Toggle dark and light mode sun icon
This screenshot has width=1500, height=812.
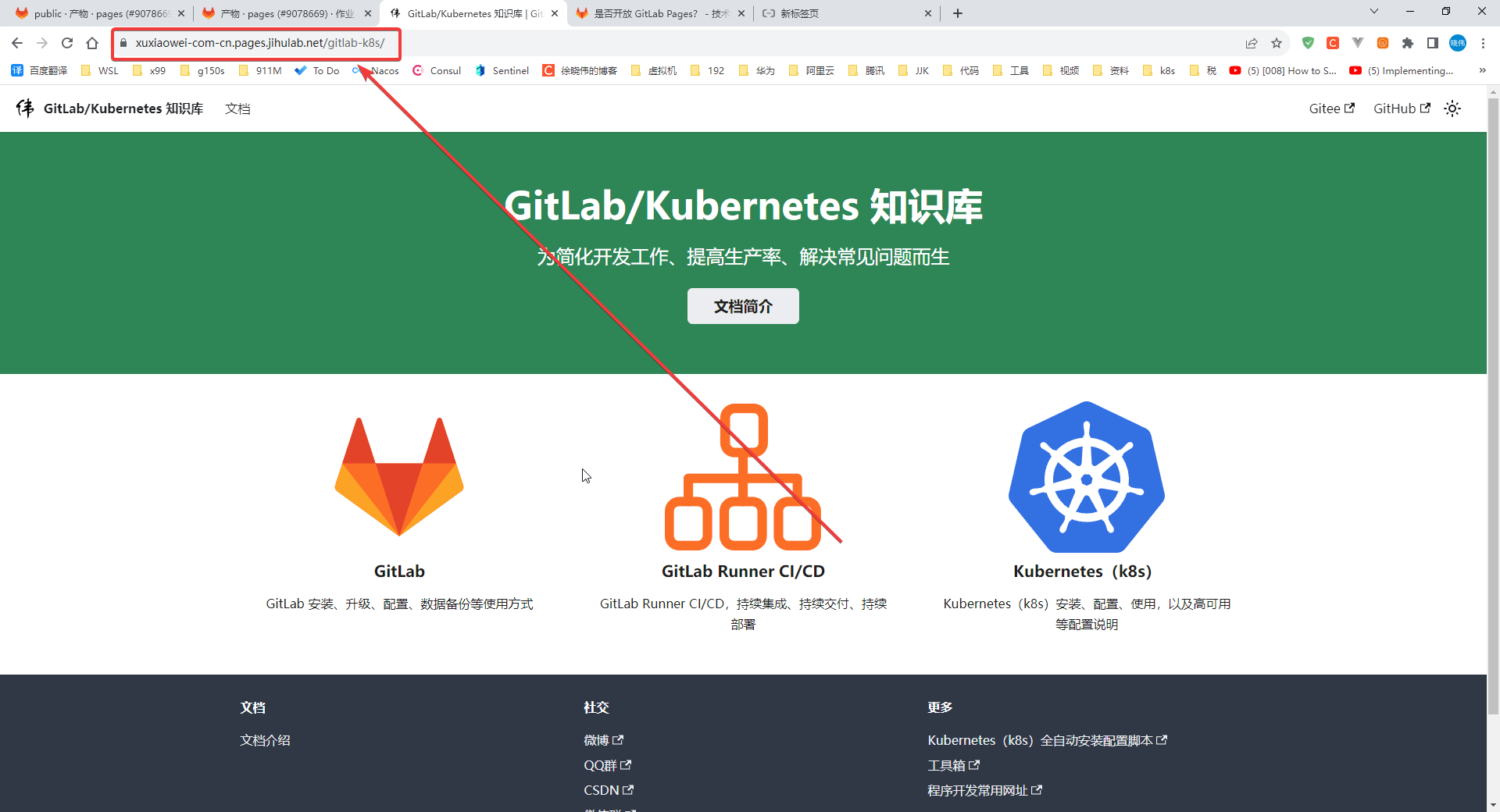[x=1452, y=109]
